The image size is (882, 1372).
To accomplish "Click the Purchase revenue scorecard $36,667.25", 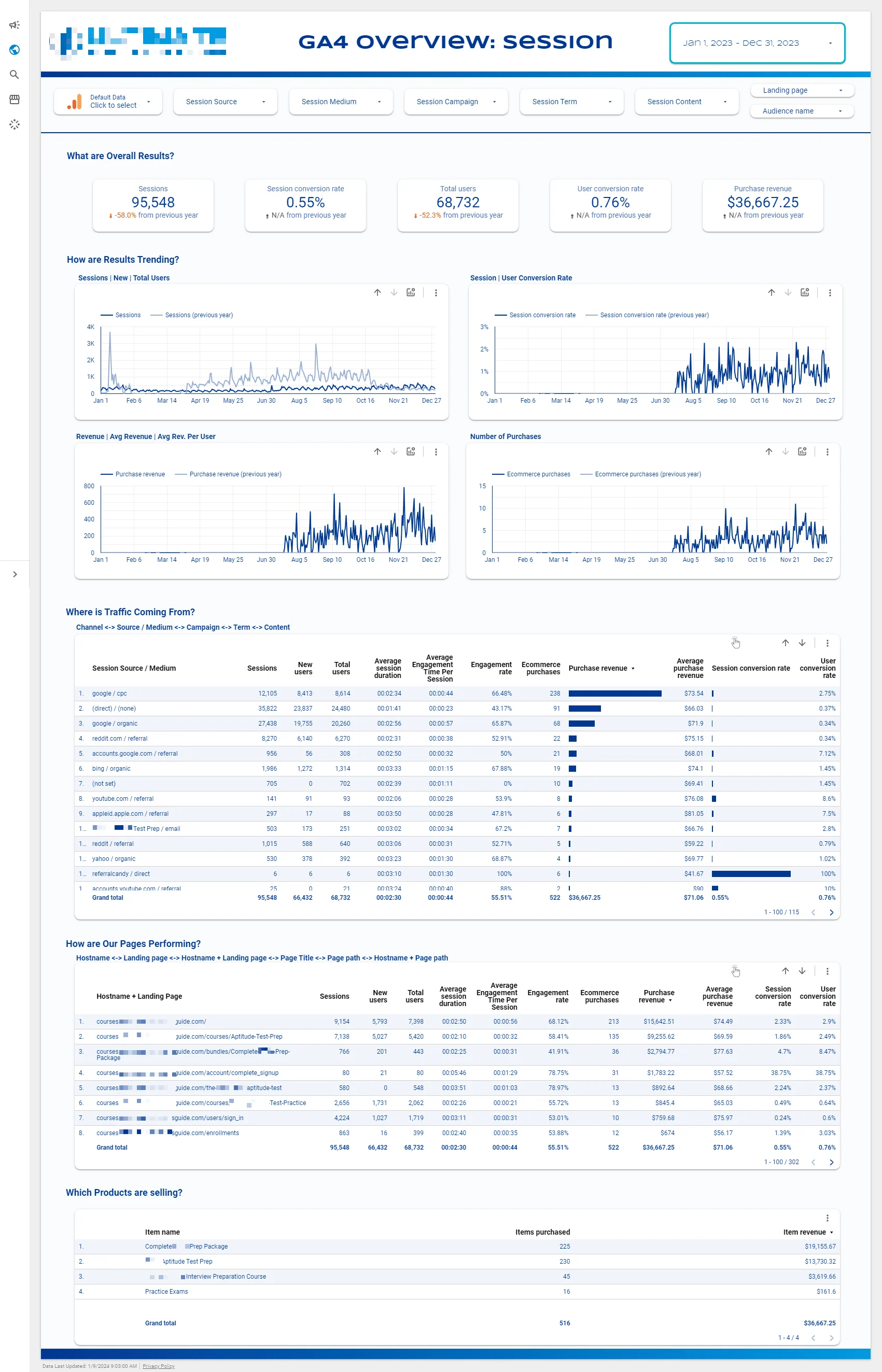I will pyautogui.click(x=762, y=205).
